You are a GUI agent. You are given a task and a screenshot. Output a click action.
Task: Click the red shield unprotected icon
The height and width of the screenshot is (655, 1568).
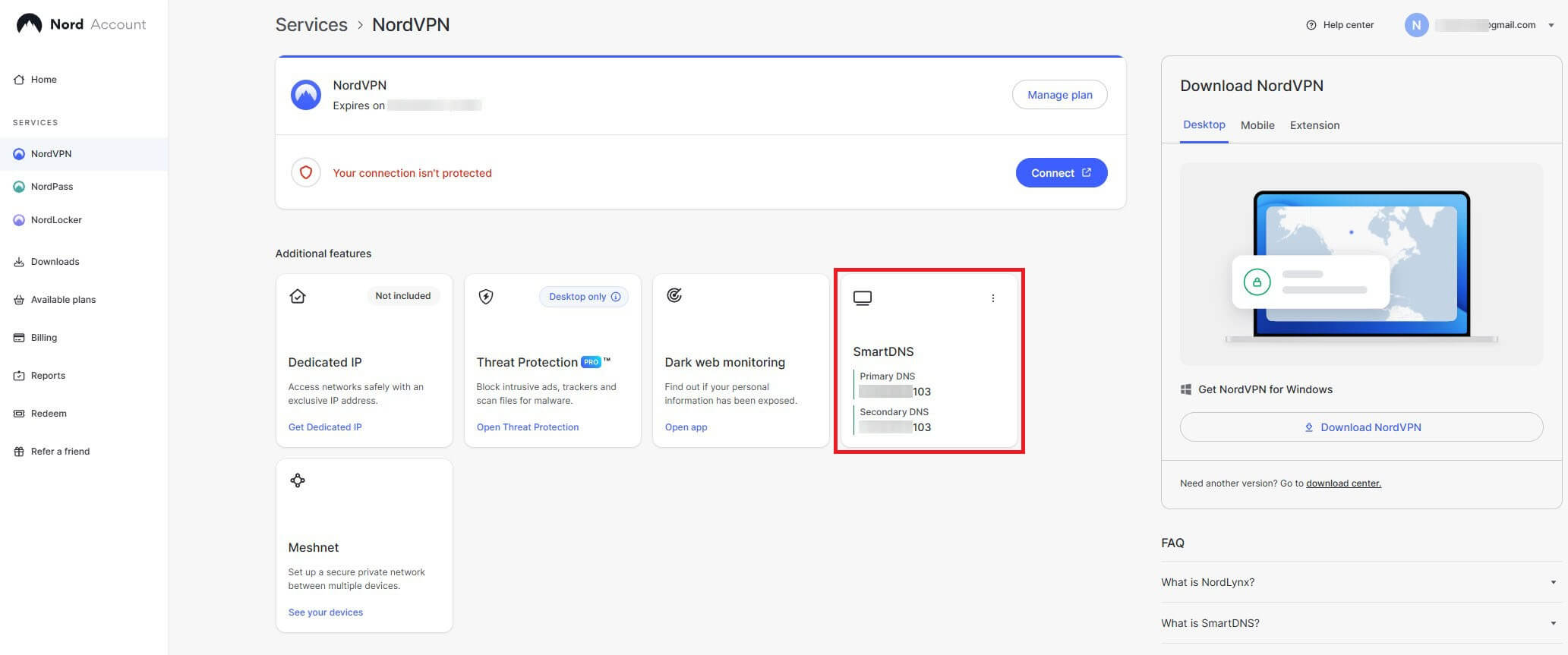click(306, 173)
